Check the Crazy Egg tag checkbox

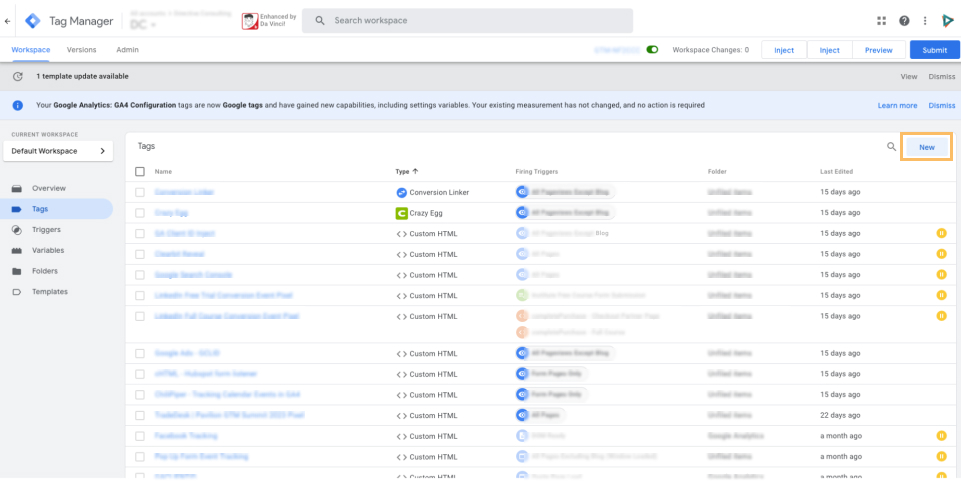coord(140,213)
